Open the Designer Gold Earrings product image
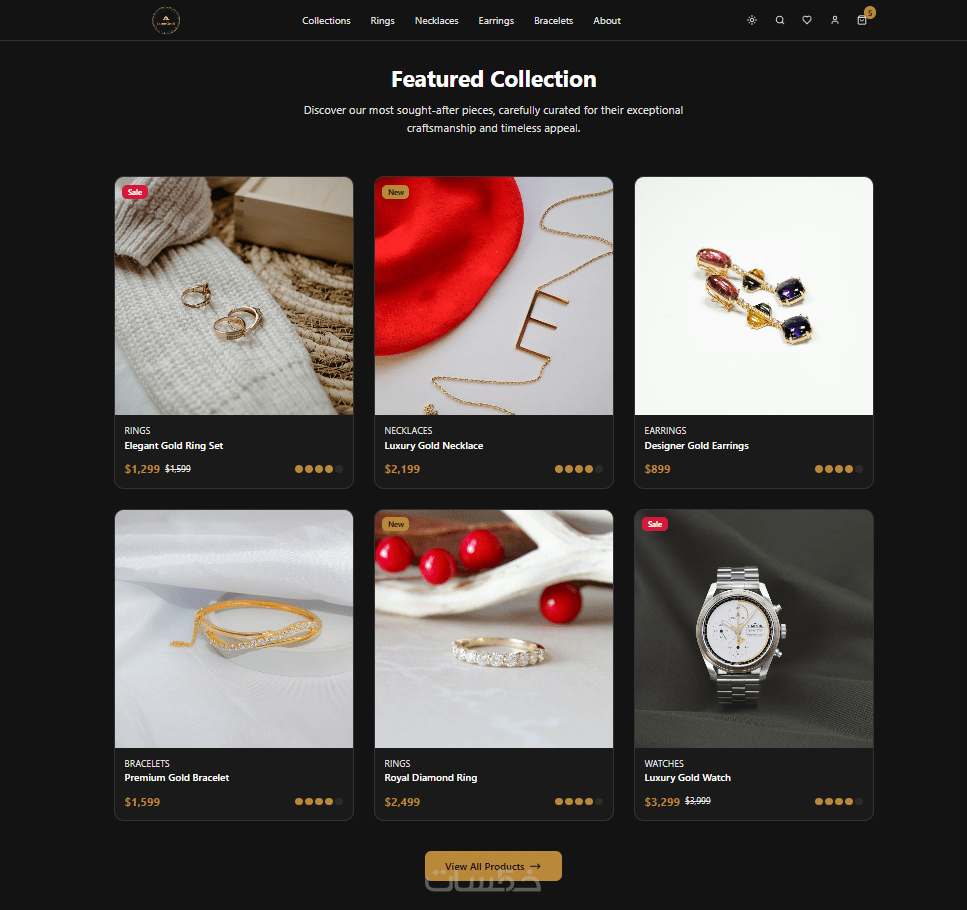This screenshot has width=967, height=910. coord(754,296)
